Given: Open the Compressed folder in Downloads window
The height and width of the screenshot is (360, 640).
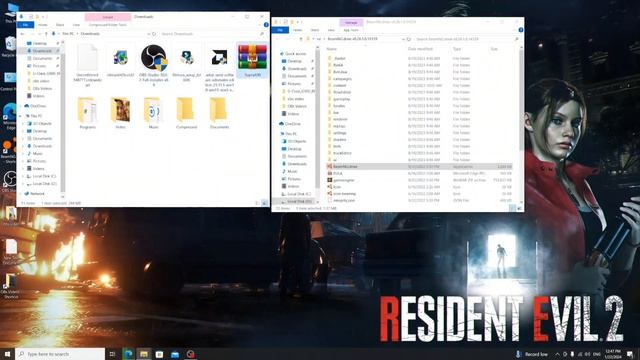Looking at the screenshot, I should tap(186, 113).
